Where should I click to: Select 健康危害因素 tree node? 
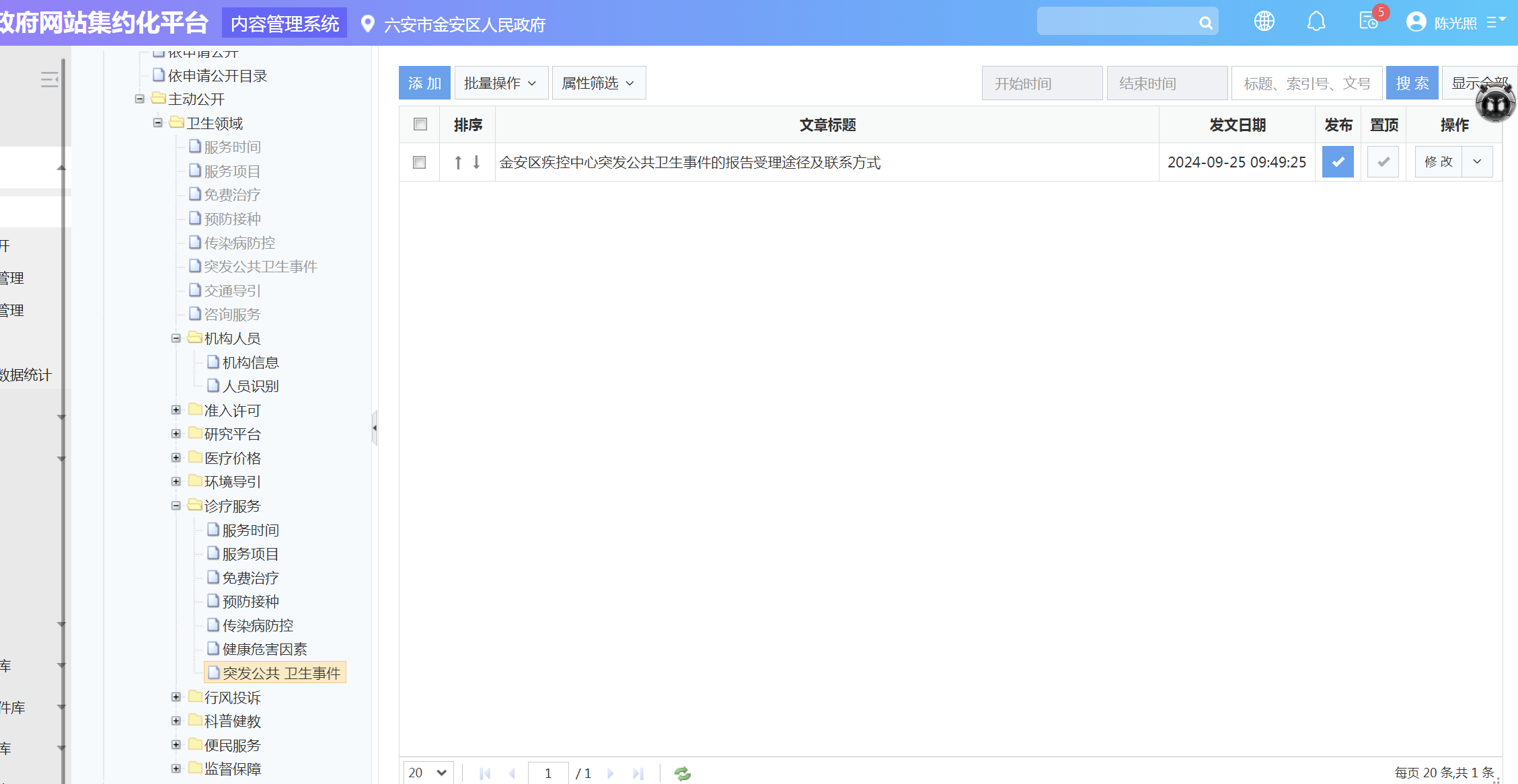[264, 650]
